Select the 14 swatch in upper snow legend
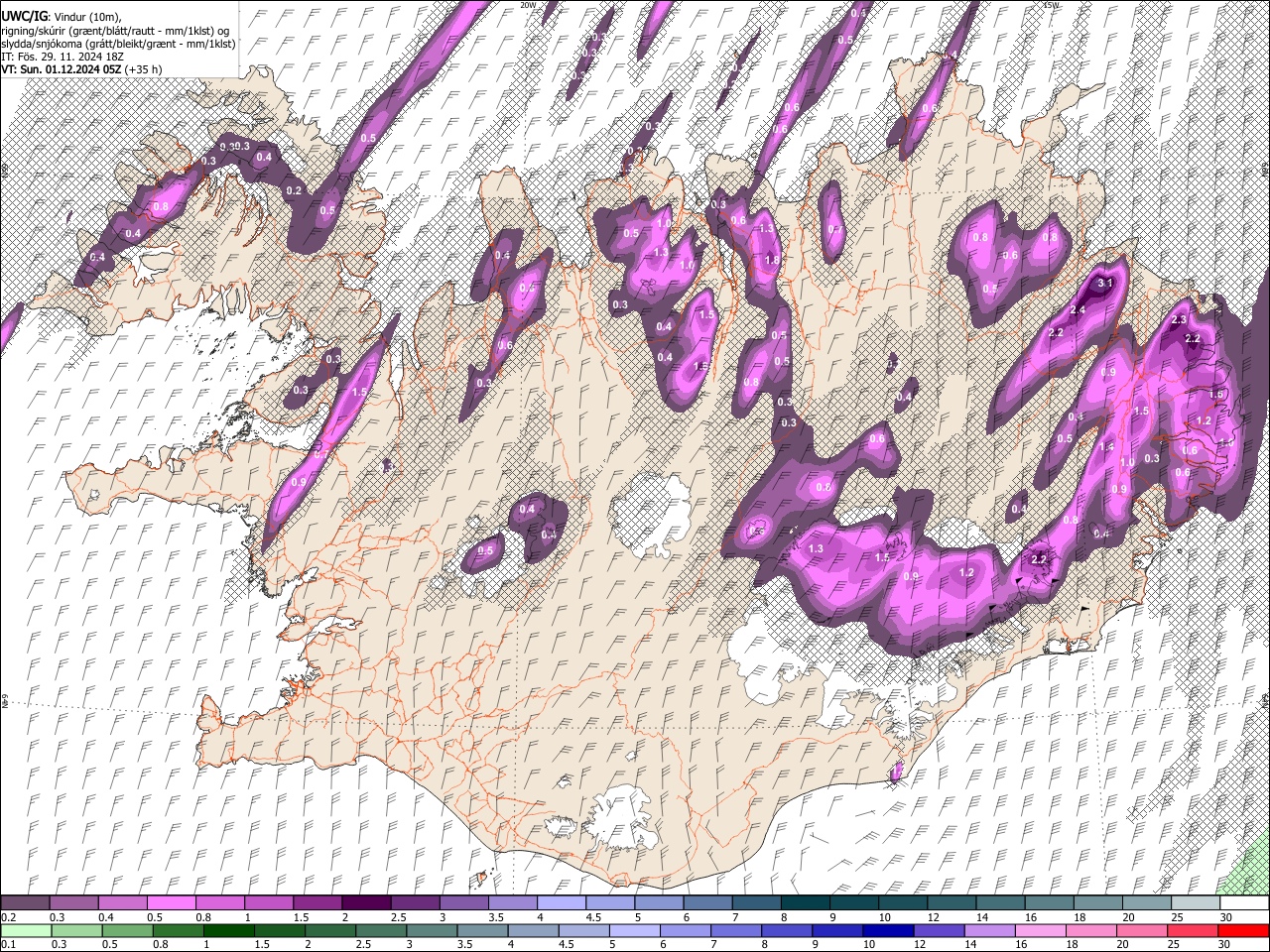The image size is (1270, 952). click(x=999, y=902)
